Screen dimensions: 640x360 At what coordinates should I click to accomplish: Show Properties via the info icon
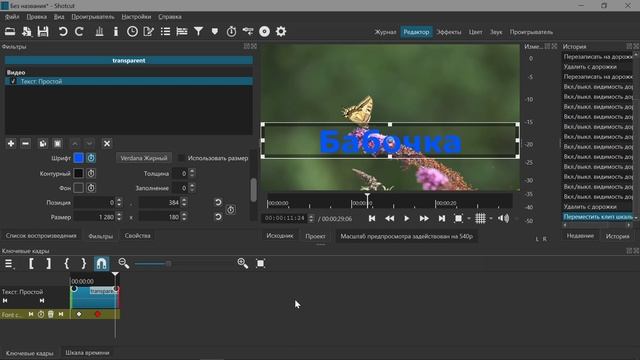coord(116,31)
